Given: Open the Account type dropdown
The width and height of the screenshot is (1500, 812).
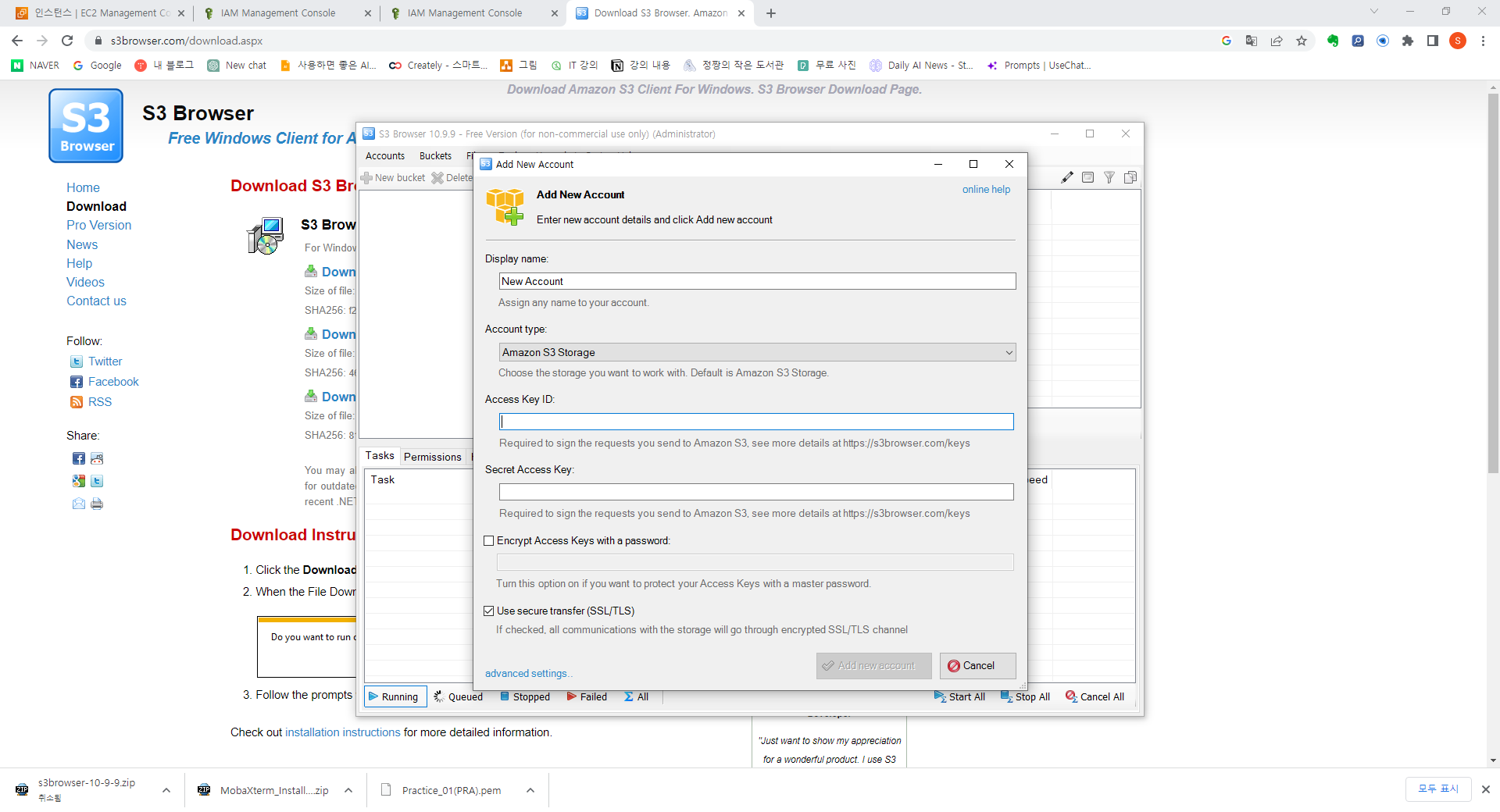Looking at the screenshot, I should [x=757, y=352].
